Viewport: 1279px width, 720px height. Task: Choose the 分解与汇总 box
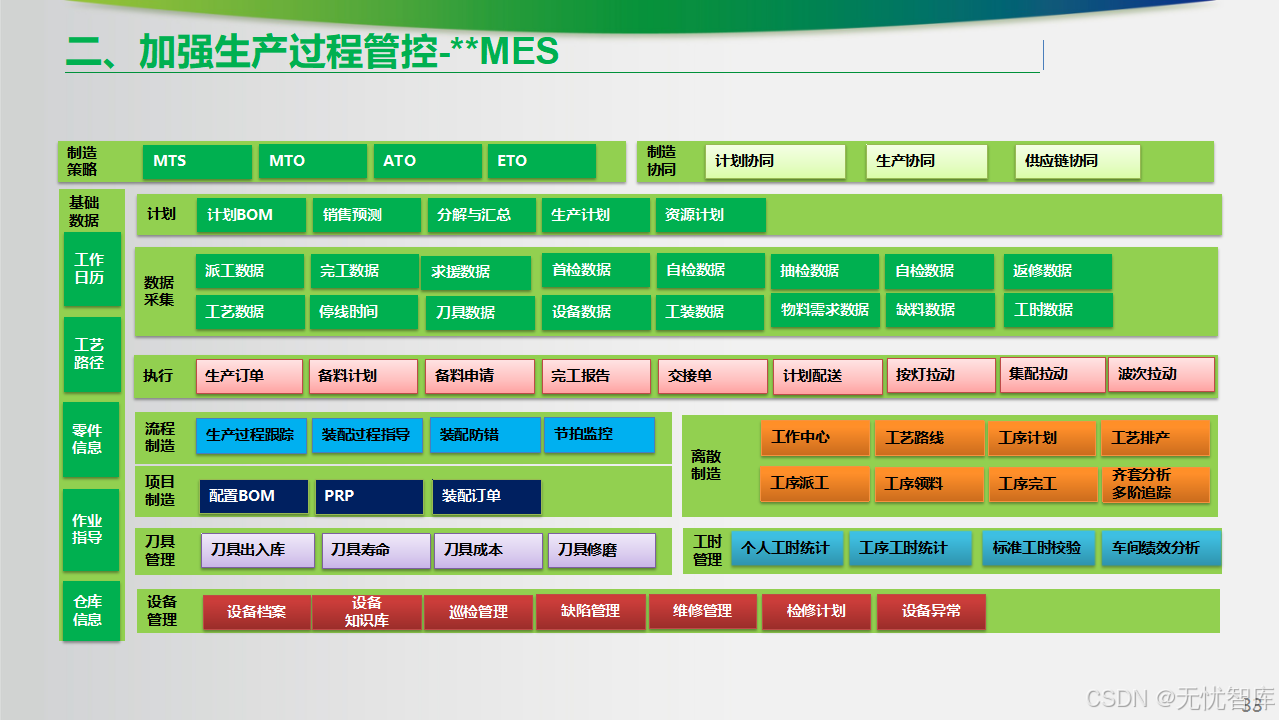(x=481, y=215)
